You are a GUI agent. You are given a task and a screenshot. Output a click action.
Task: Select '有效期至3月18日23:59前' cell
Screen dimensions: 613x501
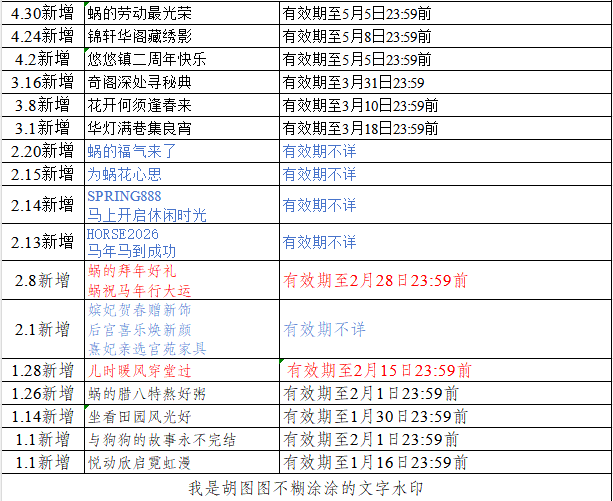point(445,128)
